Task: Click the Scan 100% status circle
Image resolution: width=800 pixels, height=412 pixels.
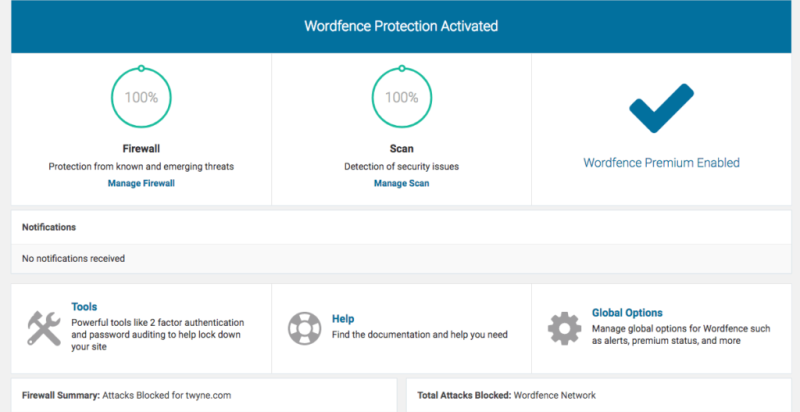Action: pyautogui.click(x=402, y=97)
